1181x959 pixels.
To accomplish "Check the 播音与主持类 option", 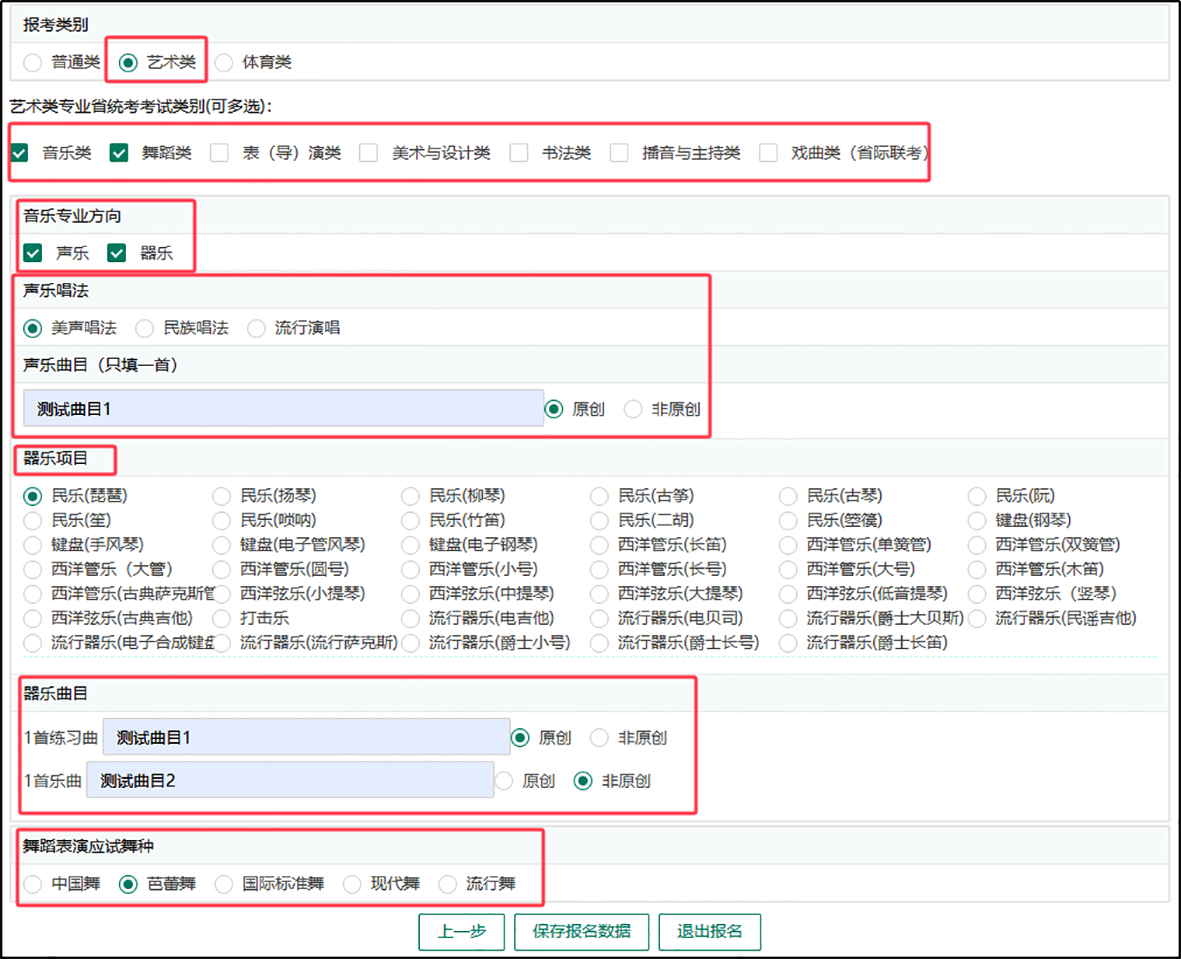I will click(619, 153).
